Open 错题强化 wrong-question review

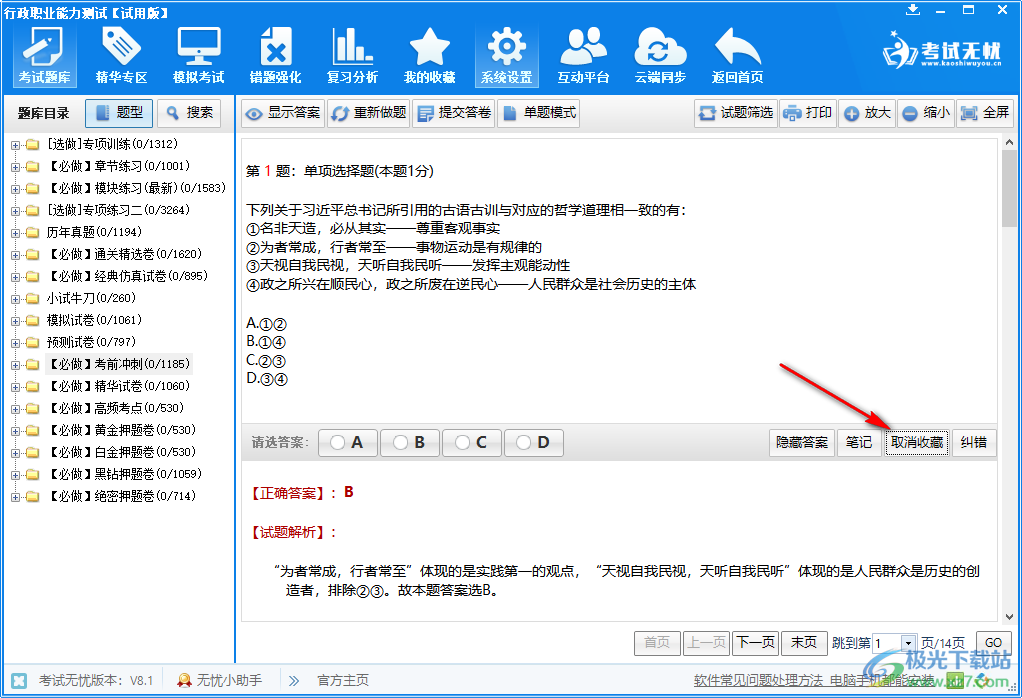pos(275,55)
